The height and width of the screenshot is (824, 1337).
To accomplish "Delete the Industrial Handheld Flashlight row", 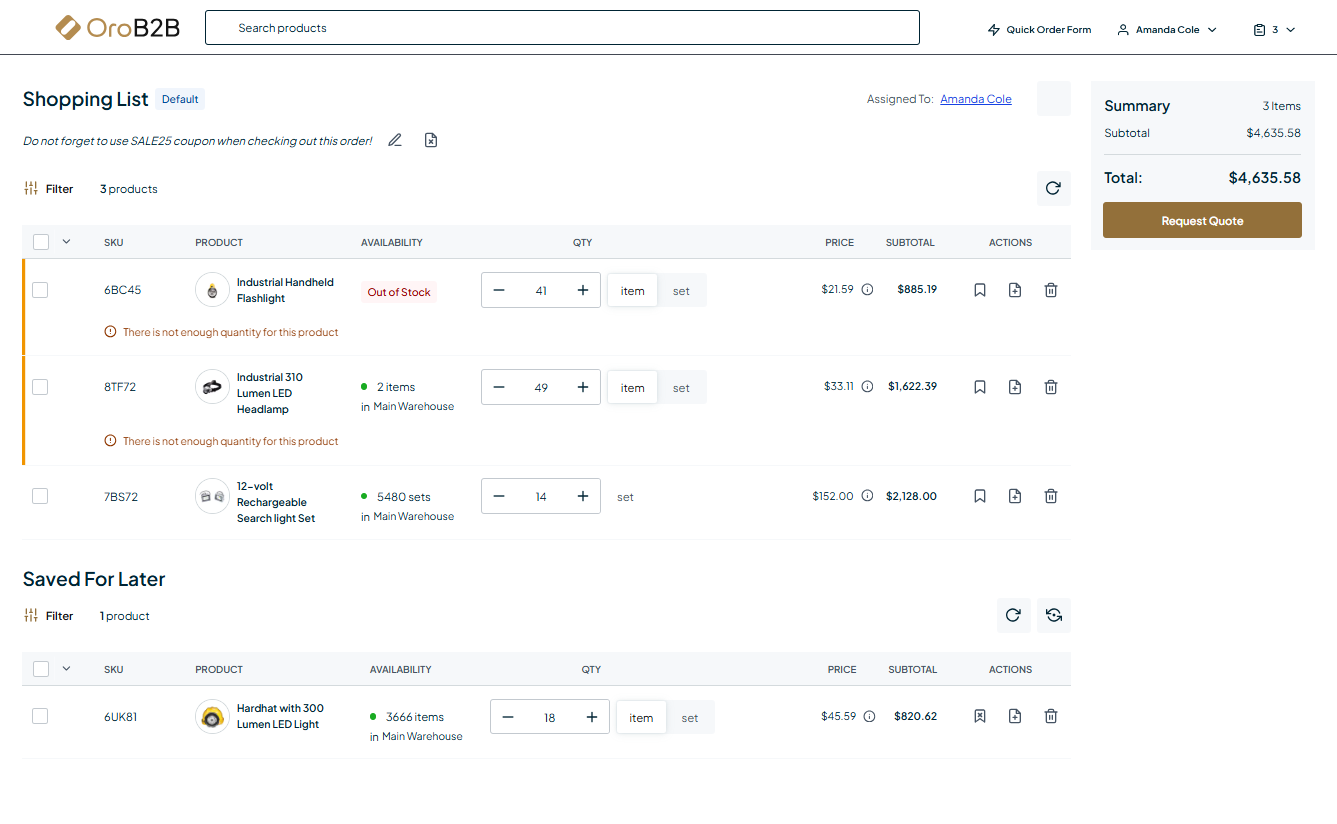I will [x=1051, y=290].
